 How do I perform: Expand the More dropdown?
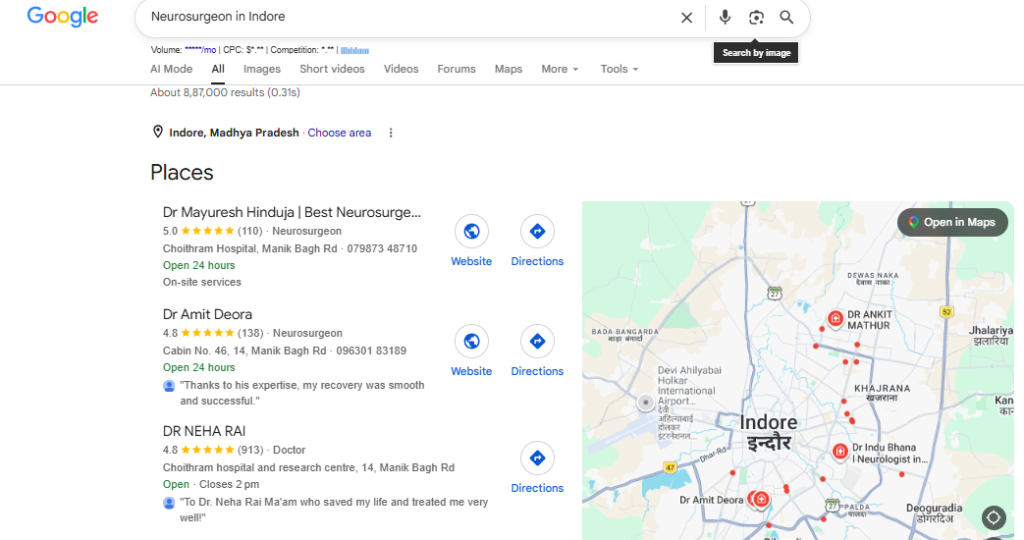coord(560,69)
